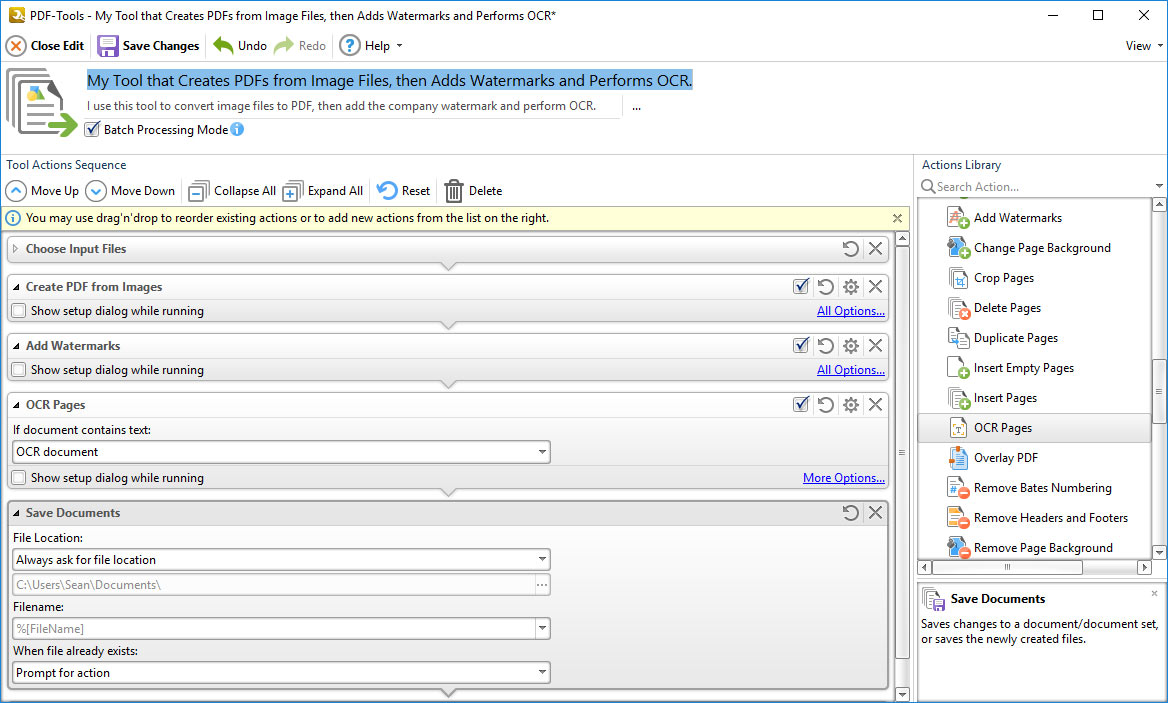
Task: Click the Delete trash can icon
Action: (454, 191)
